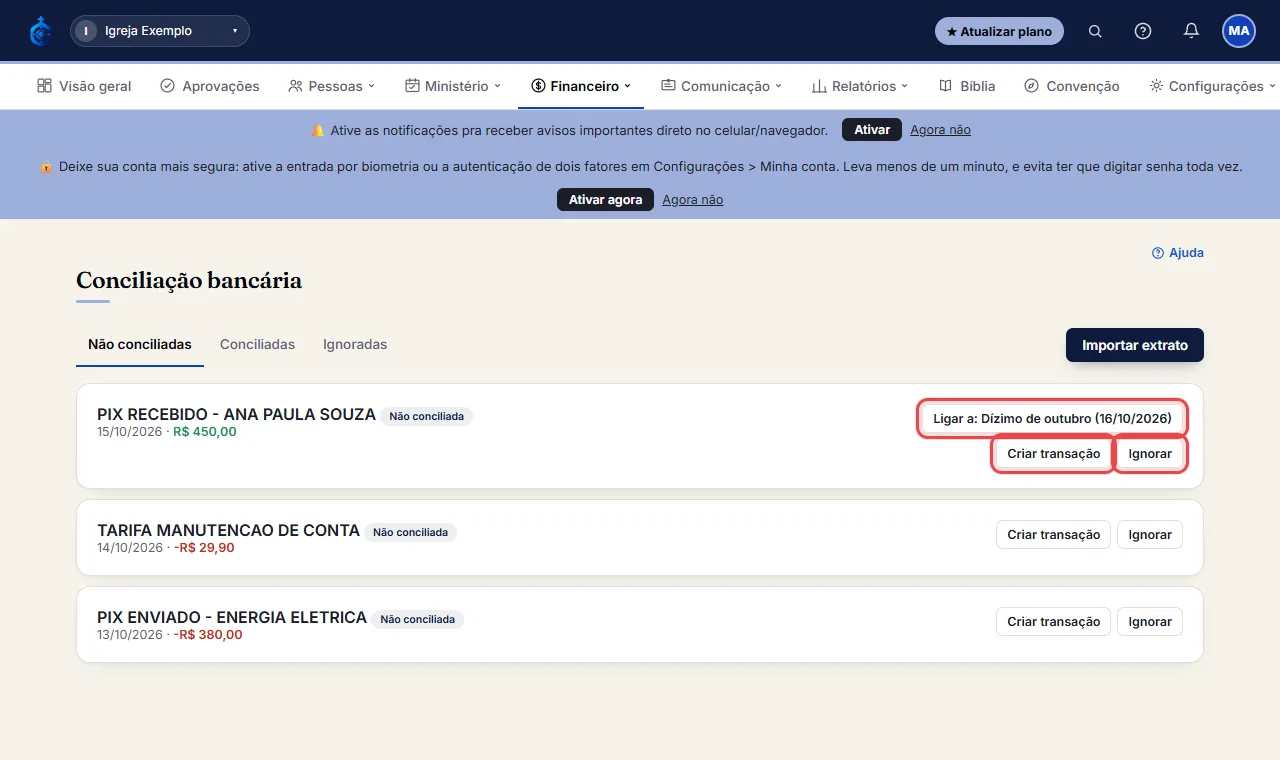Ignore the PIX ENVIADO ENERGIA ELETRICA entry
Screen dimensions: 1280x760
tap(1150, 622)
